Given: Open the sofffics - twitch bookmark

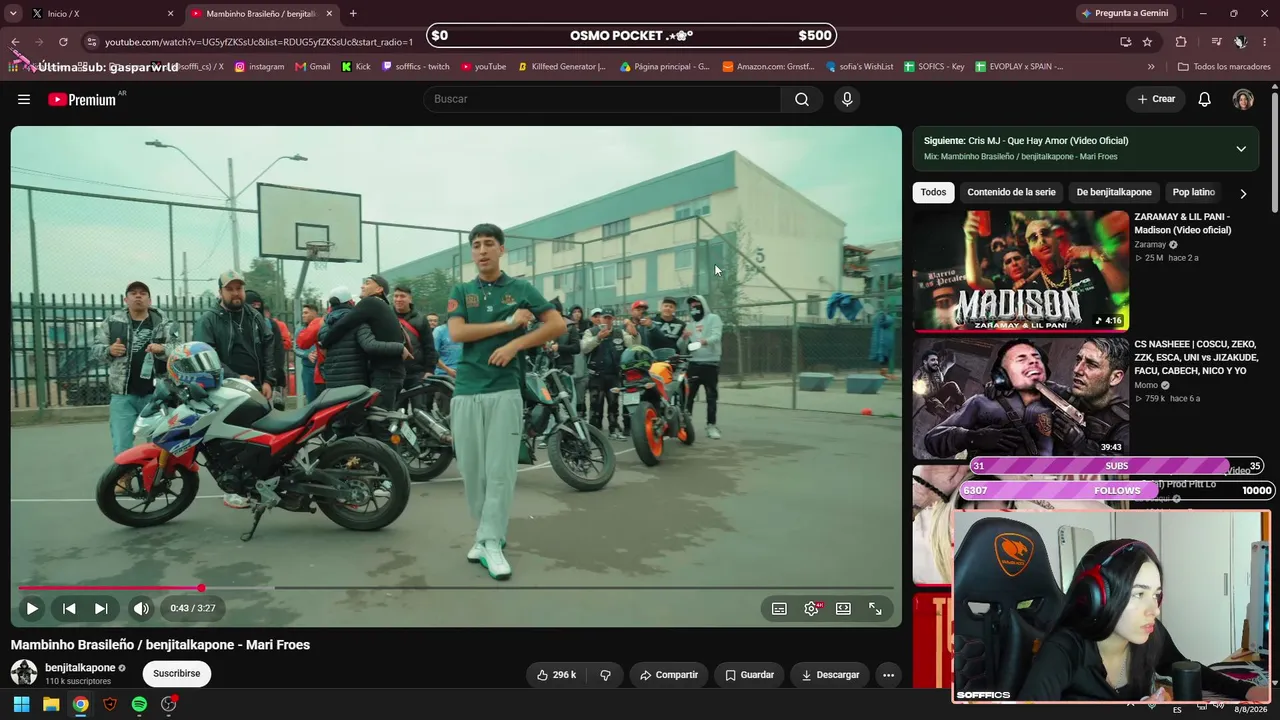Looking at the screenshot, I should [416, 67].
